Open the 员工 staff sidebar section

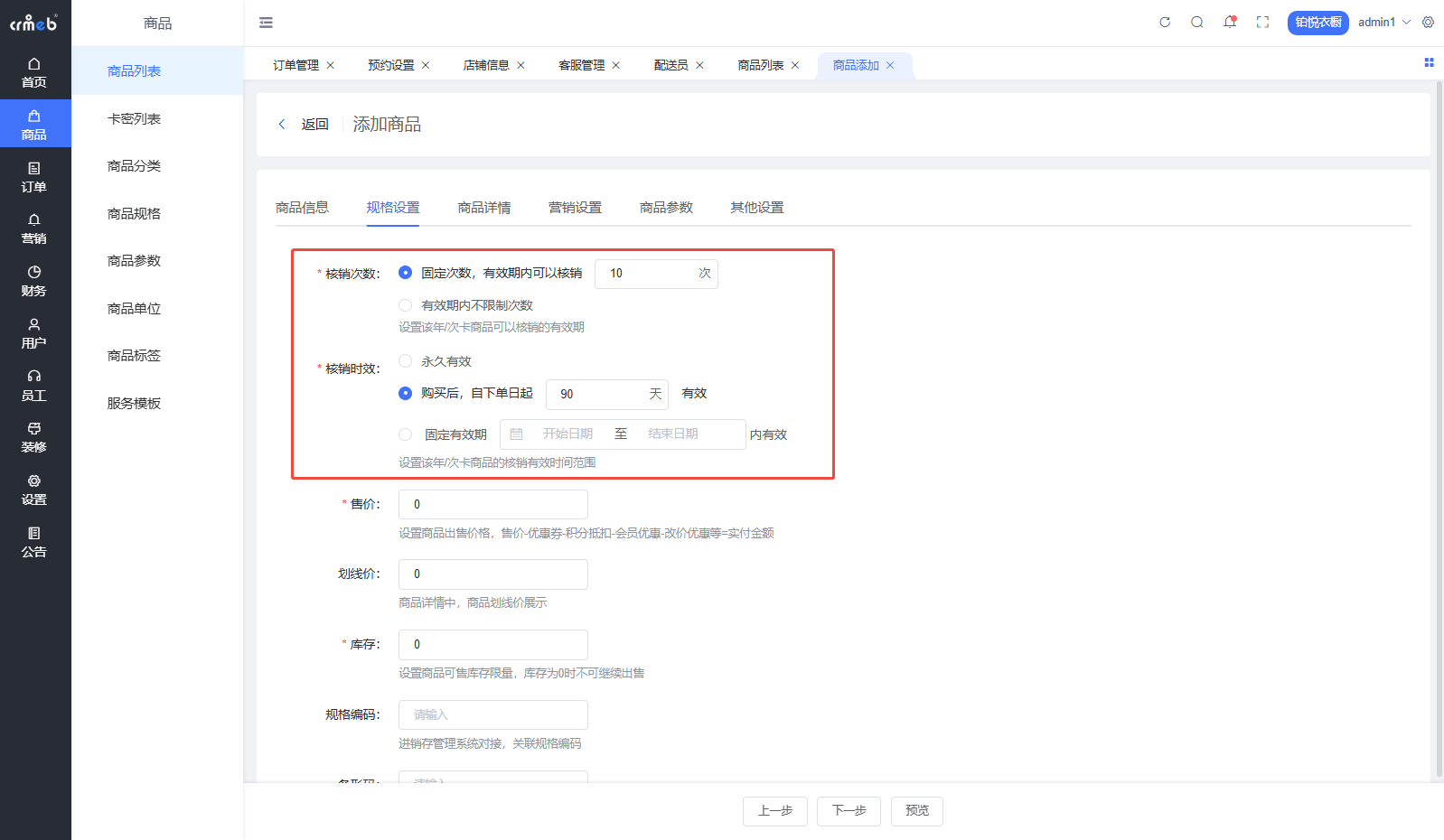(34, 386)
